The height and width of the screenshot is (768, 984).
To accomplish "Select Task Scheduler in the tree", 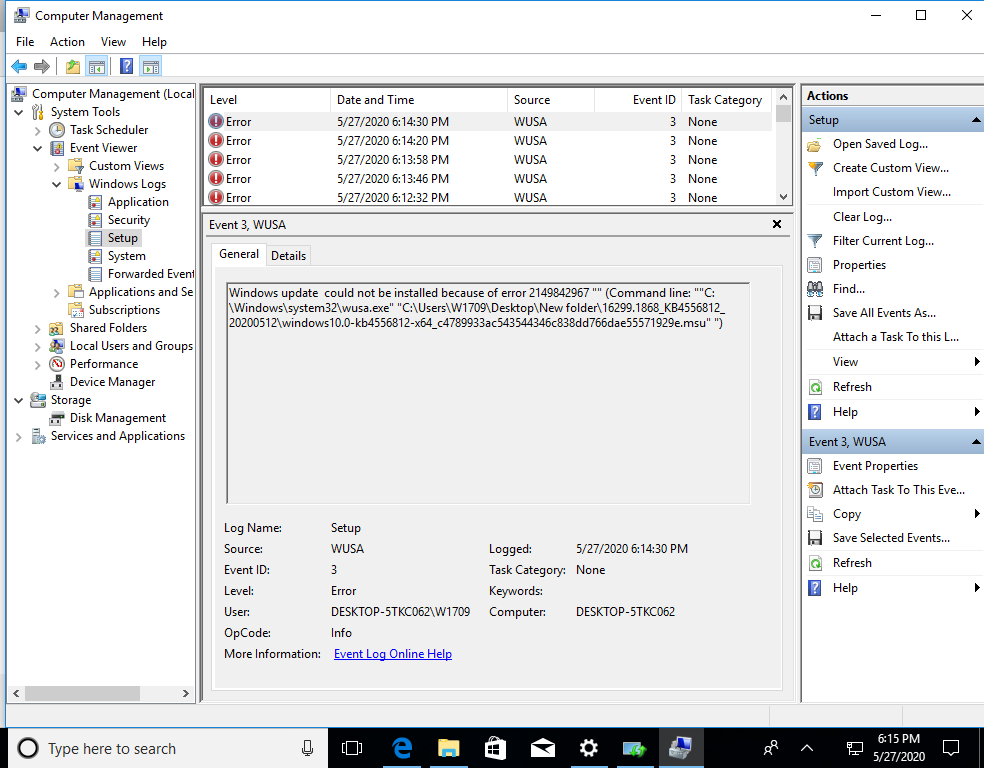I will (x=109, y=130).
